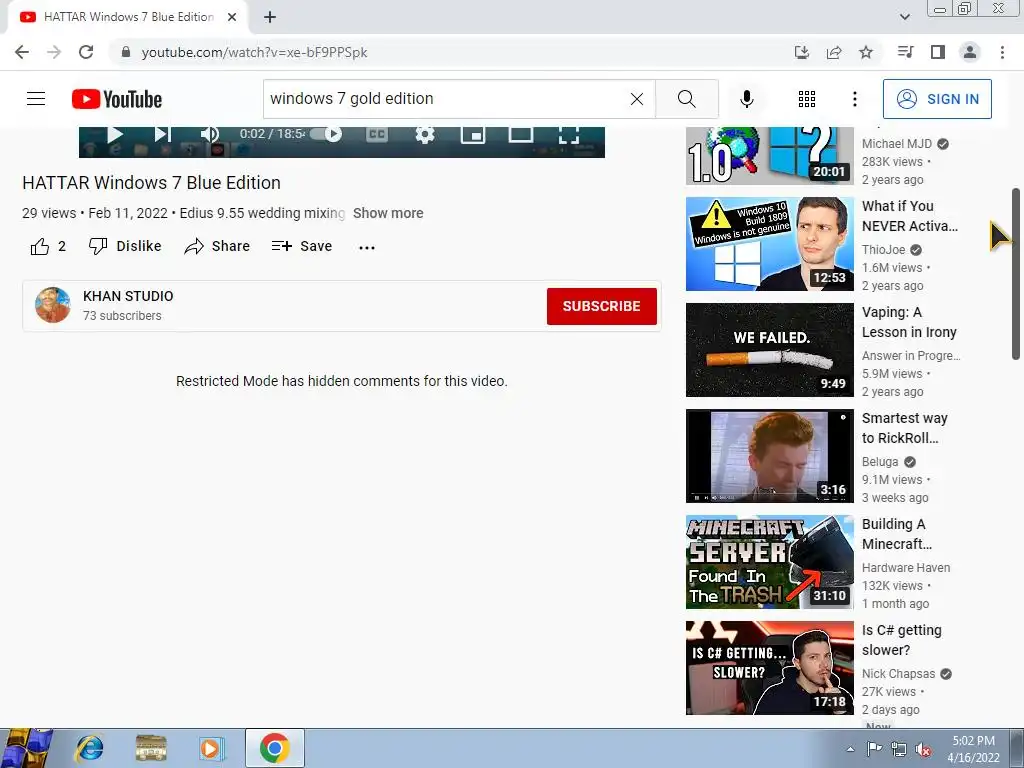Activate miniplayer icon in player
This screenshot has height=768, width=1024.
click(473, 135)
